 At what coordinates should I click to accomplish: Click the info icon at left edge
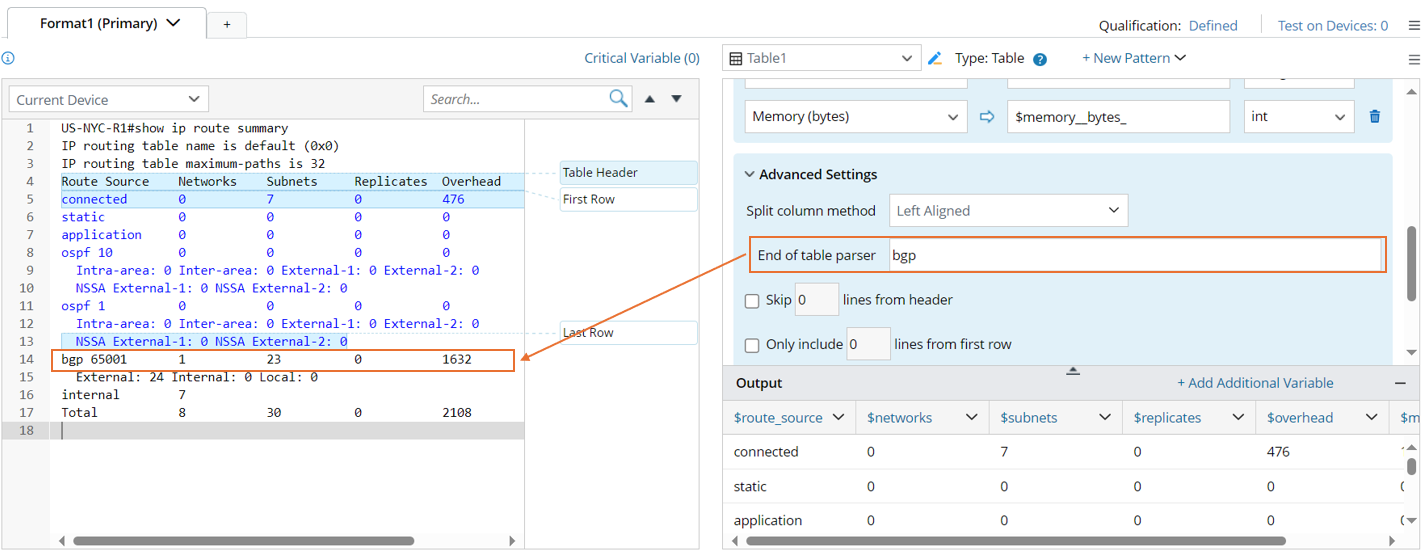tap(8, 58)
